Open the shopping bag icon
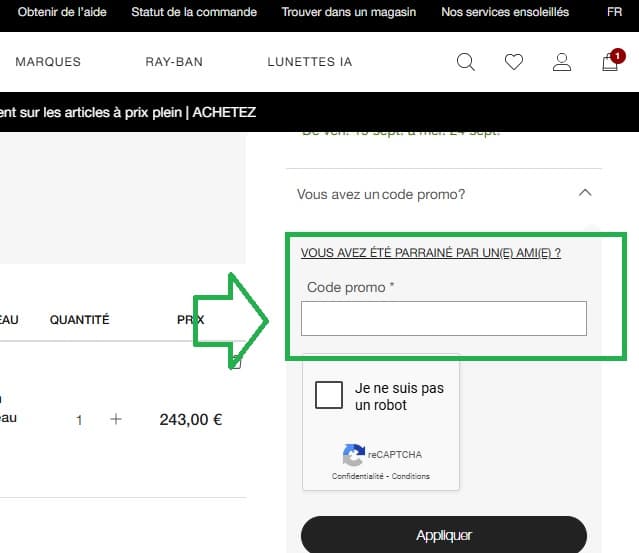 click(x=610, y=62)
